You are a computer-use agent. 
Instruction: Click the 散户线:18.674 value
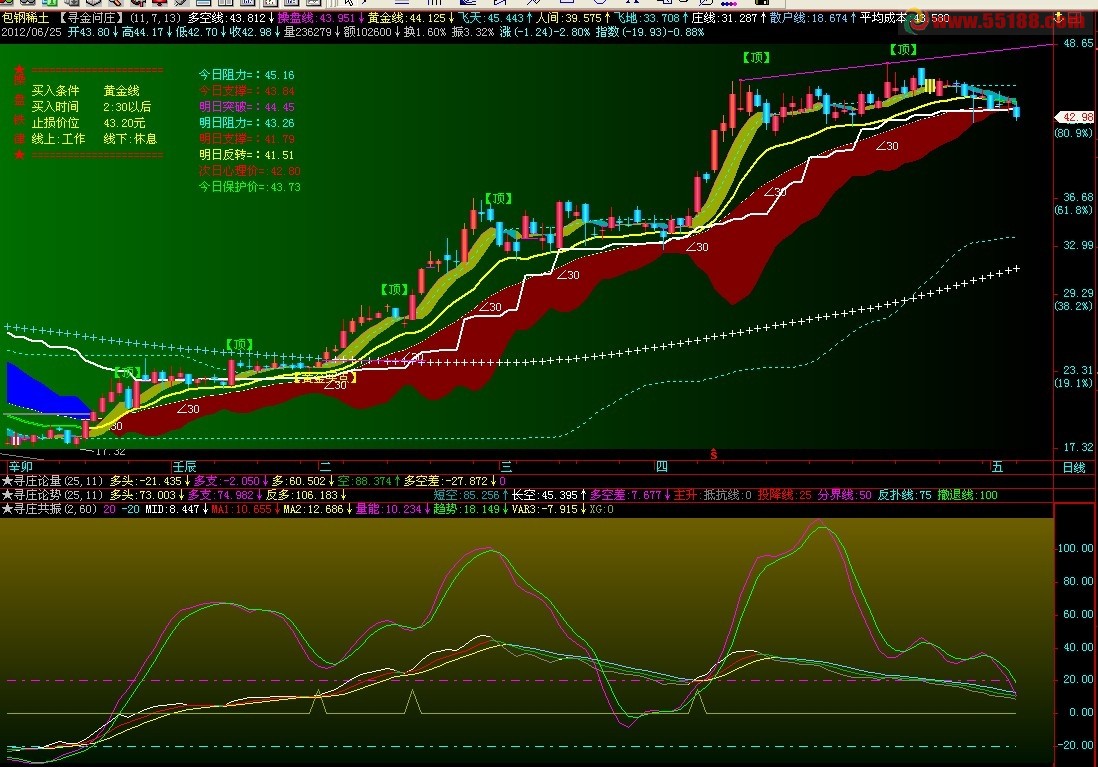pyautogui.click(x=809, y=18)
